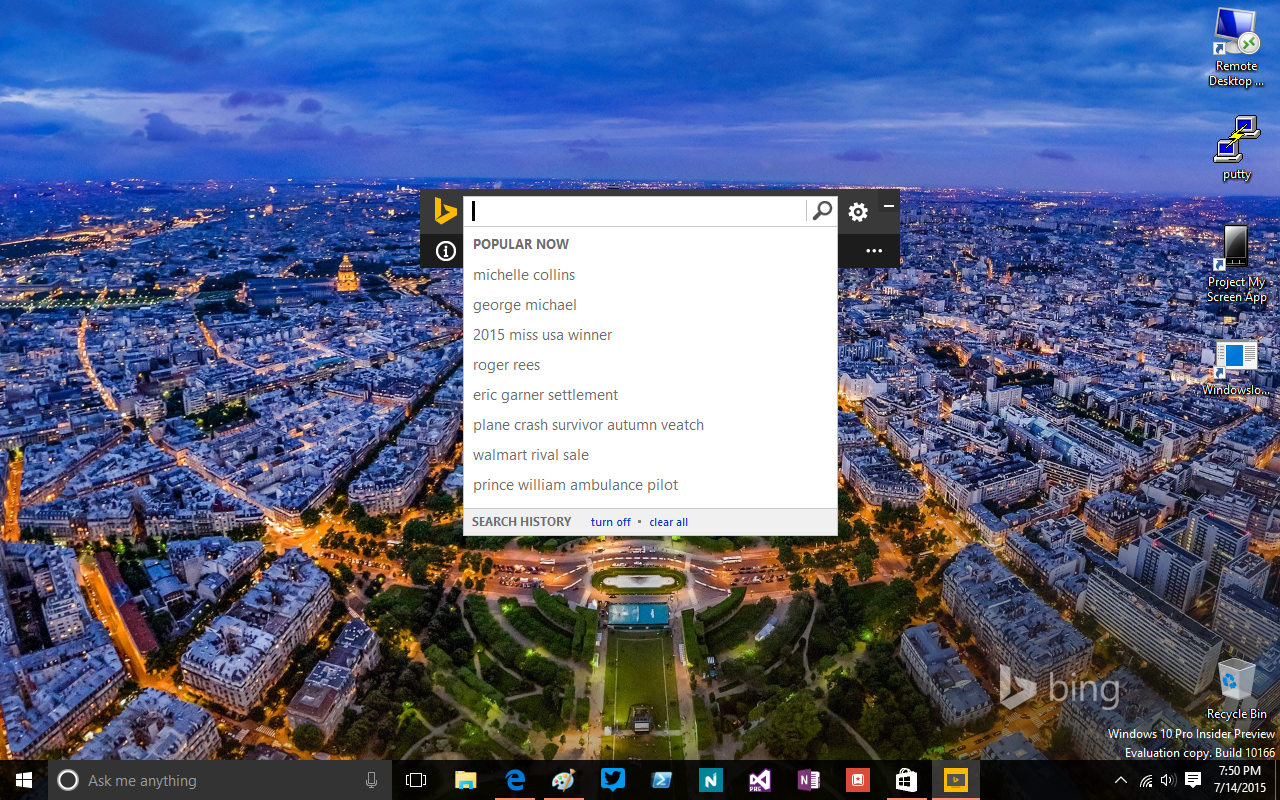Open OneNote from the taskbar
This screenshot has width=1280, height=800.
809,780
